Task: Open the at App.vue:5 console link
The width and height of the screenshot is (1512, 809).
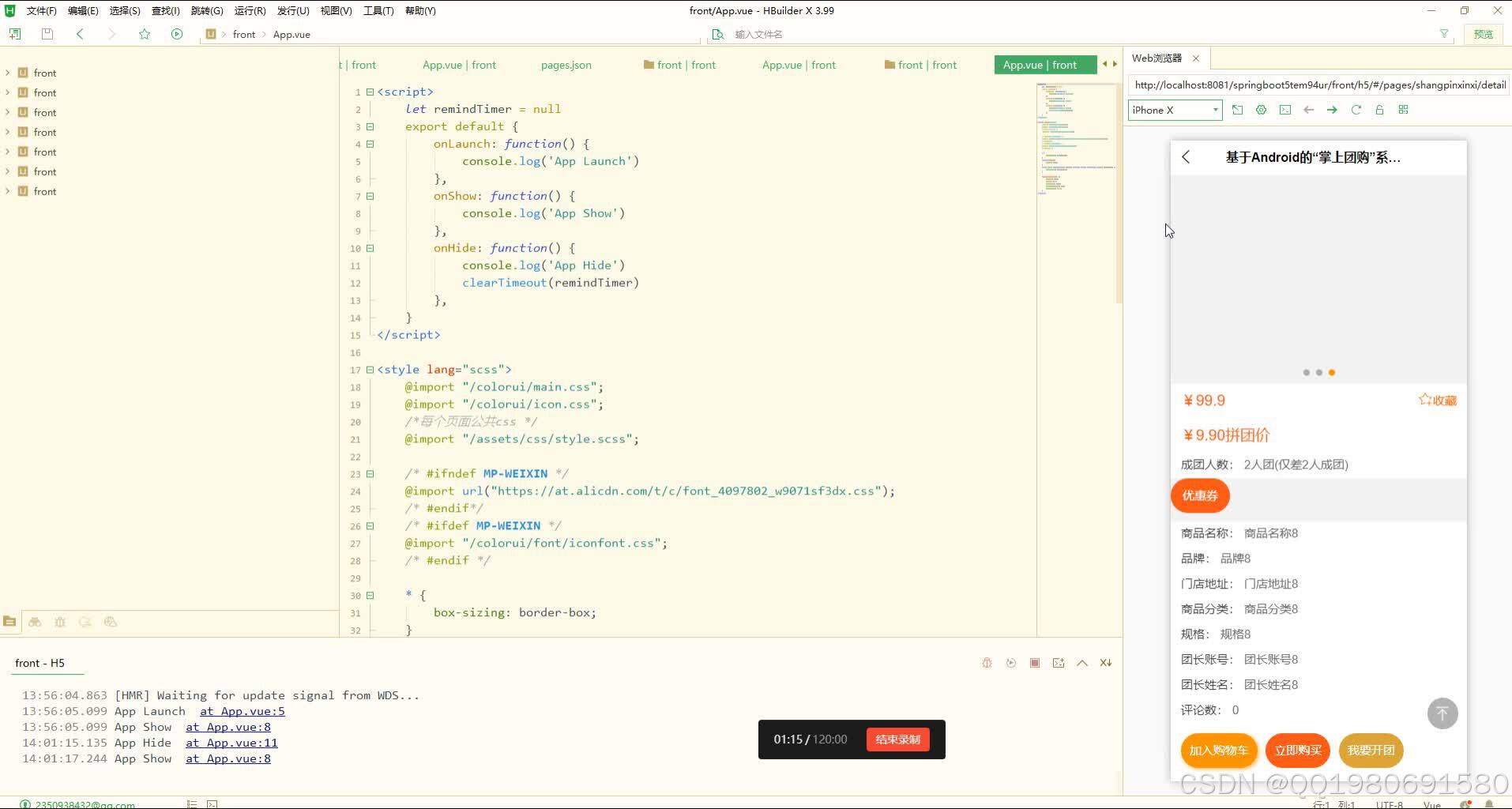Action: click(x=243, y=711)
